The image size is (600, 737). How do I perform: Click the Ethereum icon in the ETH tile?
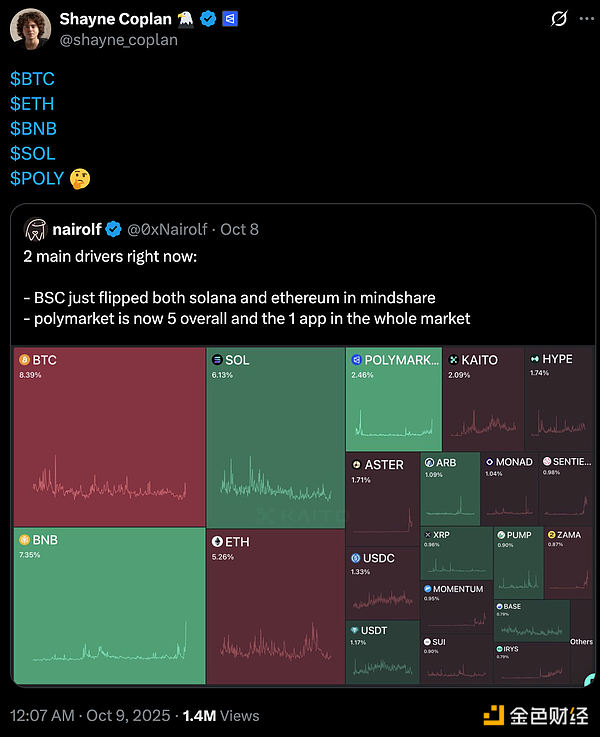(x=216, y=542)
